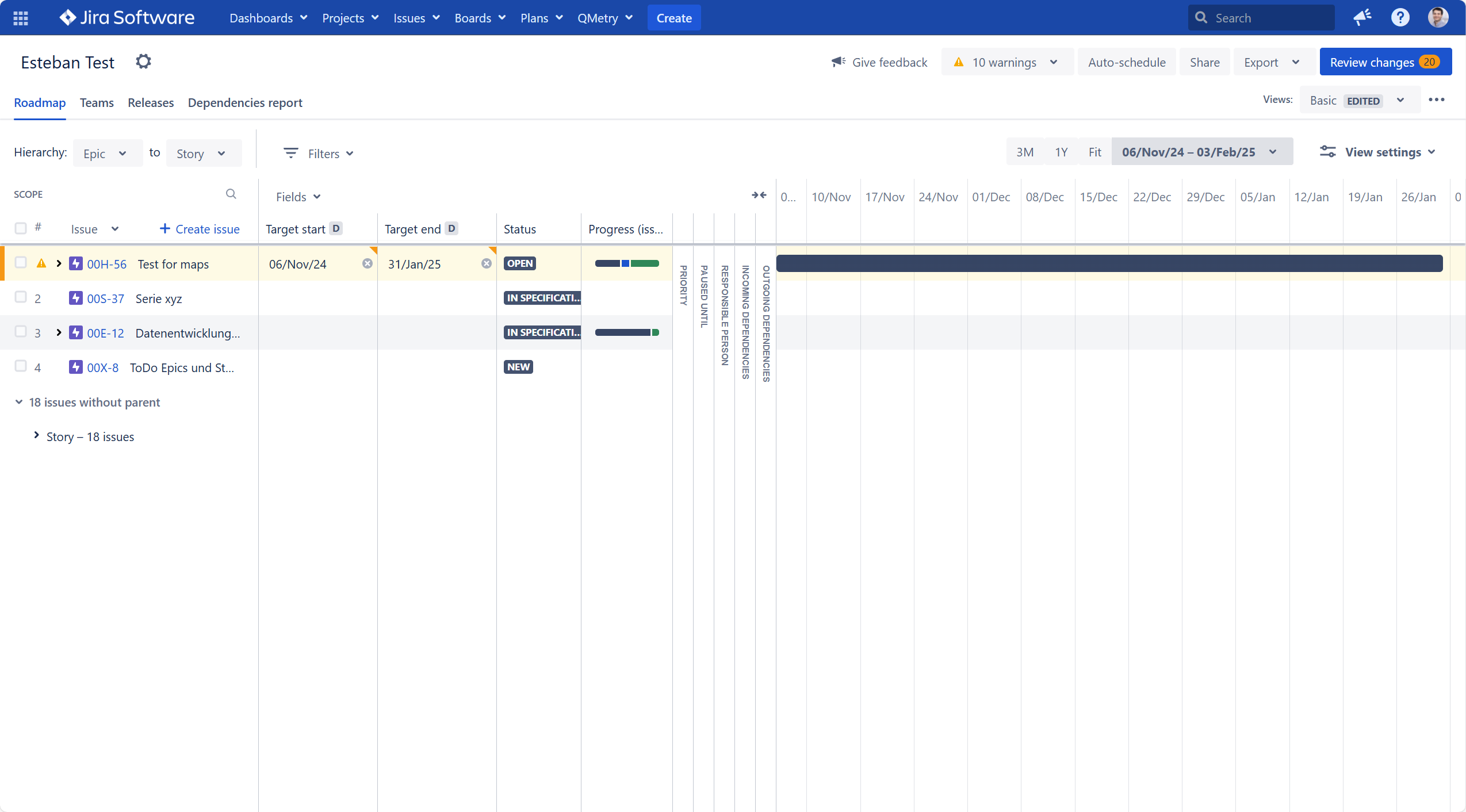Switch to the Releases tab

point(151,103)
